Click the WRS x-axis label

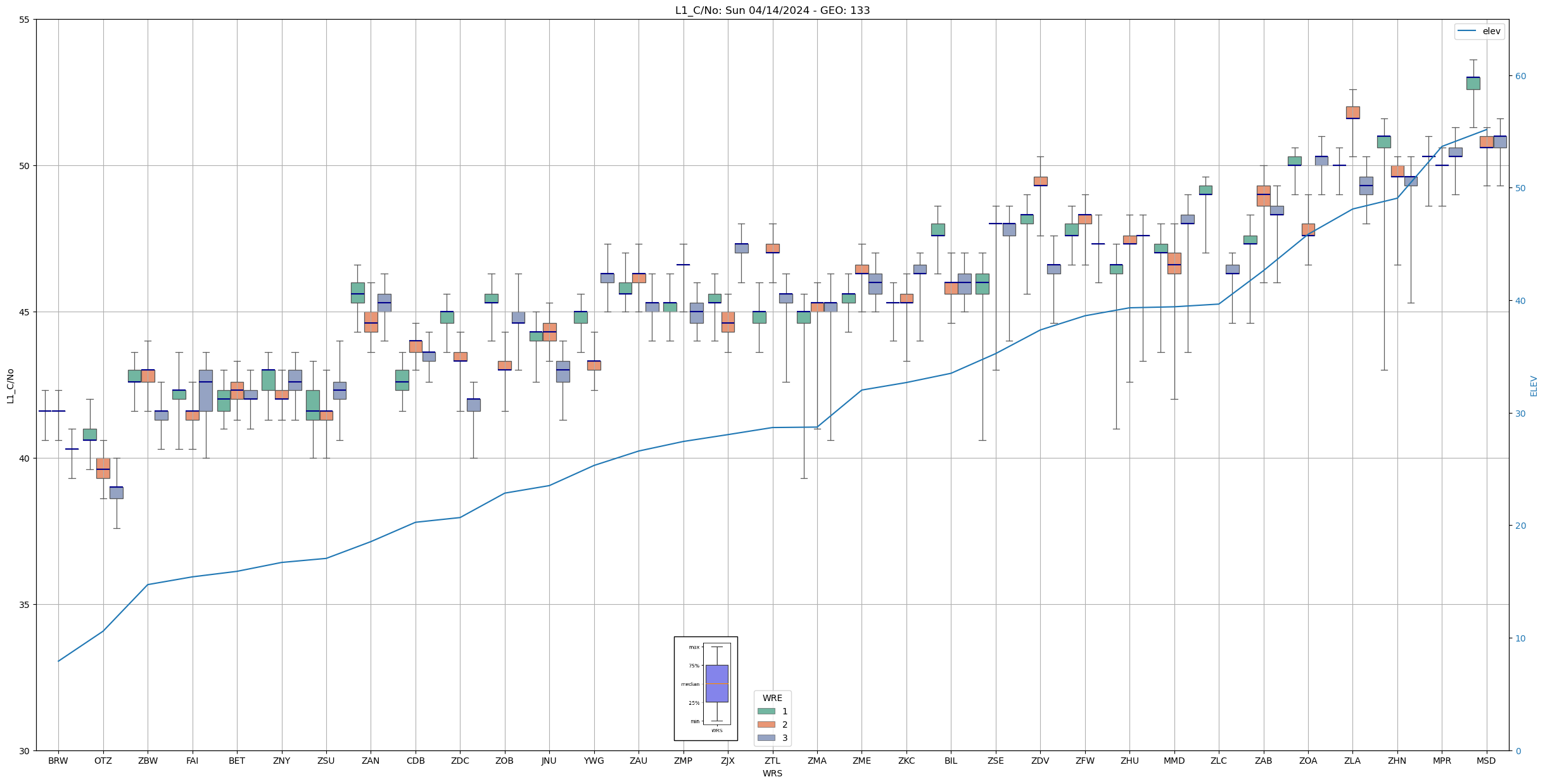click(772, 773)
